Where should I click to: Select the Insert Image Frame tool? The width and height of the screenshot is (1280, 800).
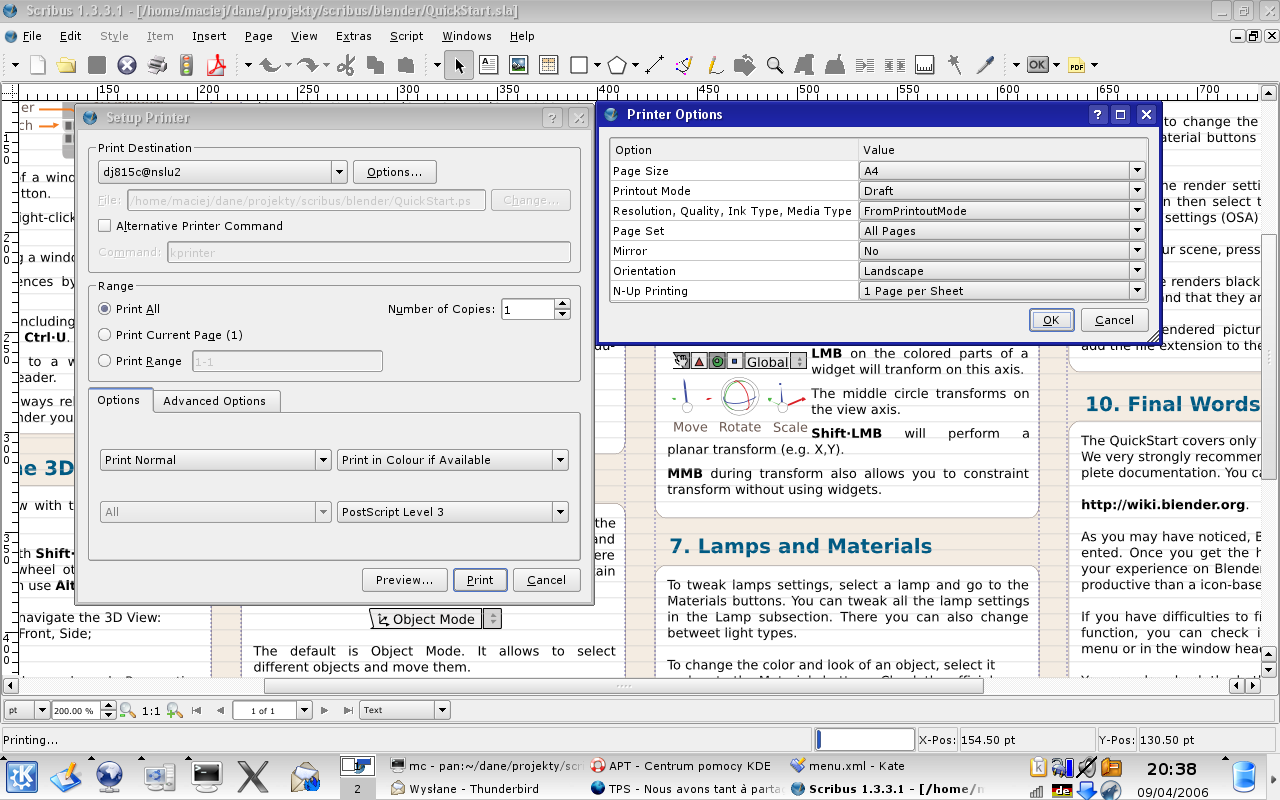[518, 66]
